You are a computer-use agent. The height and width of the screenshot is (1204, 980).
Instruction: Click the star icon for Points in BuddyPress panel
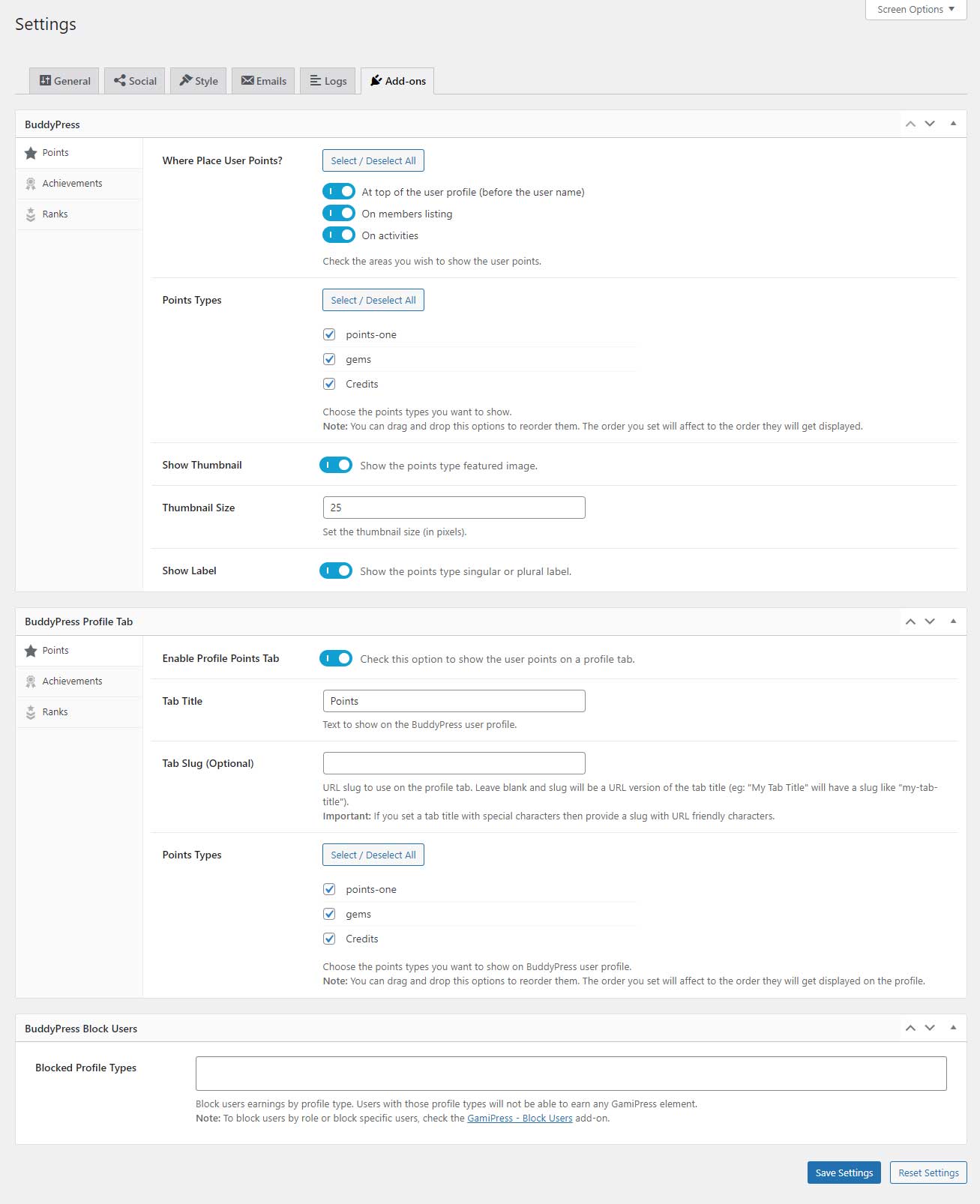click(31, 153)
